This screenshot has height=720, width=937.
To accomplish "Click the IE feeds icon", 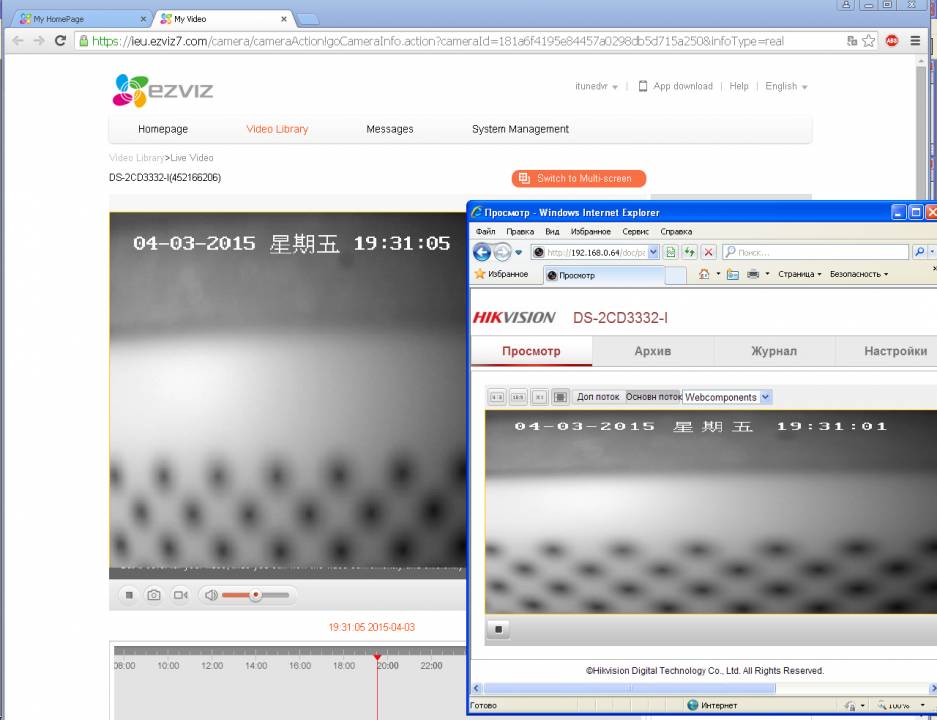I will [x=733, y=274].
